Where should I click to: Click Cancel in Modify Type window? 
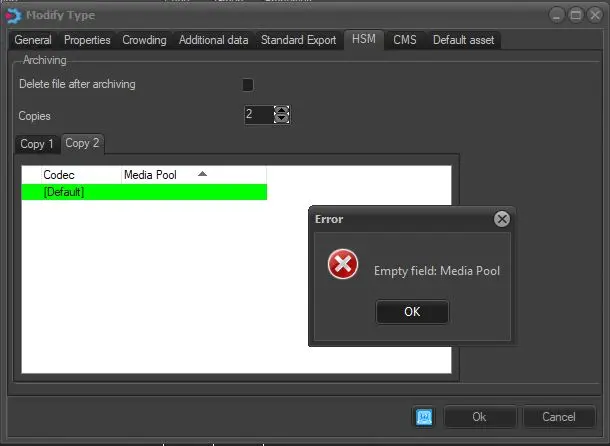(558, 417)
